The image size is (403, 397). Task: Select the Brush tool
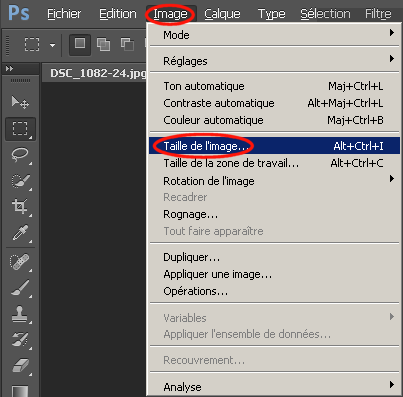(x=20, y=288)
